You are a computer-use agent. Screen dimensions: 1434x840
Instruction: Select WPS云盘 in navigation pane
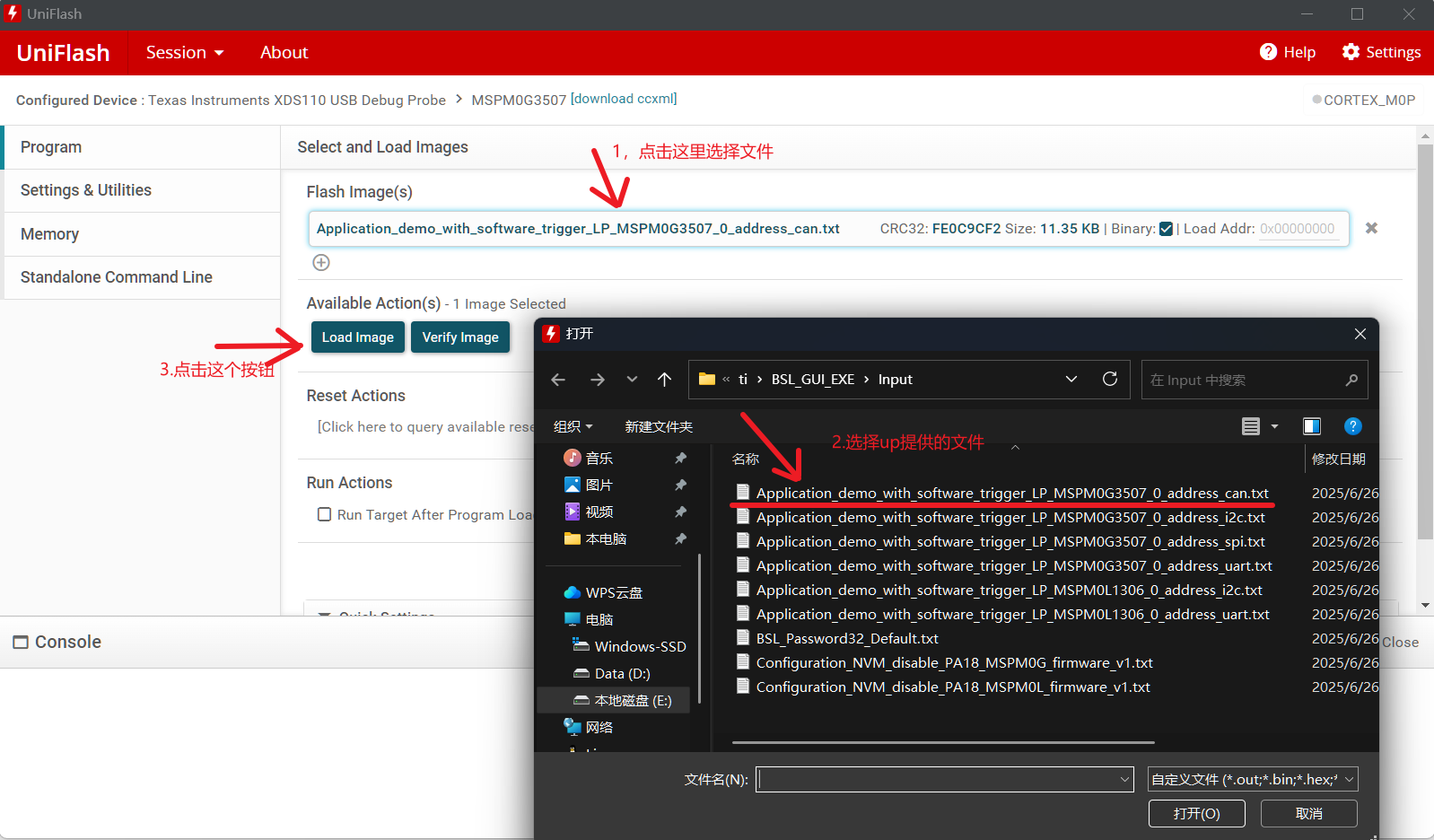click(x=603, y=592)
